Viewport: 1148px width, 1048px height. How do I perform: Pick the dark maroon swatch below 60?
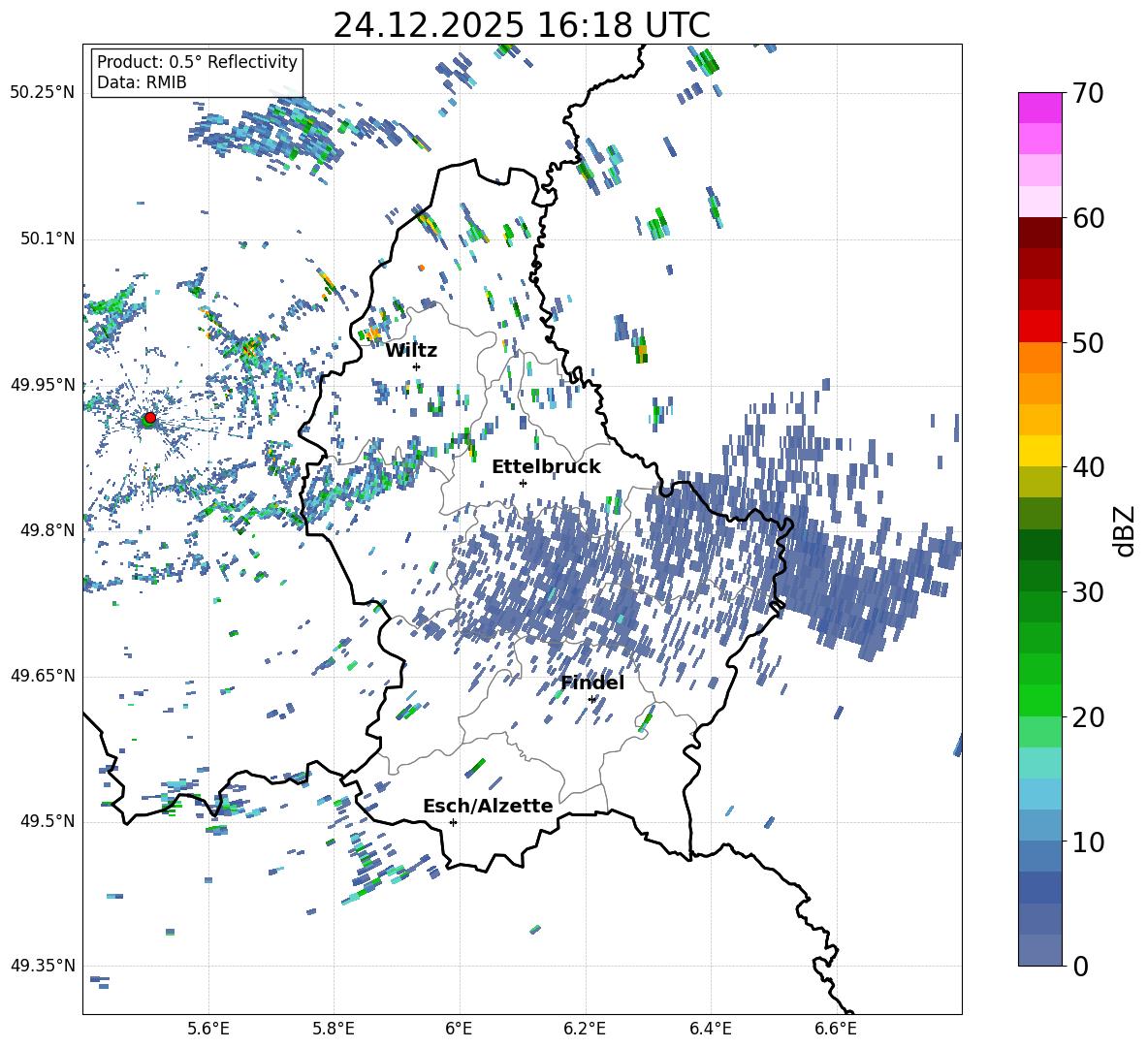[x=1039, y=233]
